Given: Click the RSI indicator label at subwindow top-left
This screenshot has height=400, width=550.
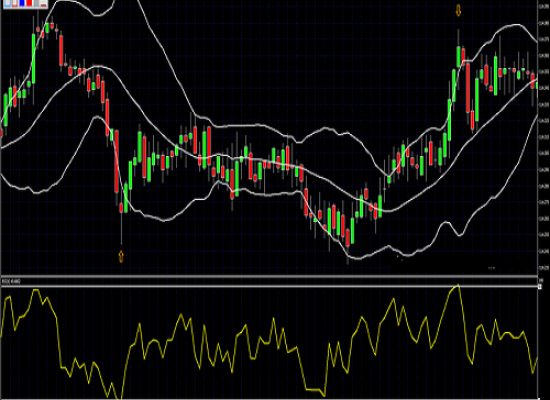Looking at the screenshot, I should click(11, 281).
